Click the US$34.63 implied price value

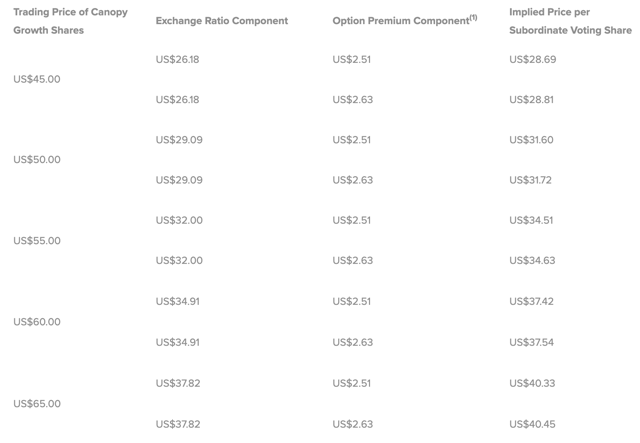click(532, 260)
